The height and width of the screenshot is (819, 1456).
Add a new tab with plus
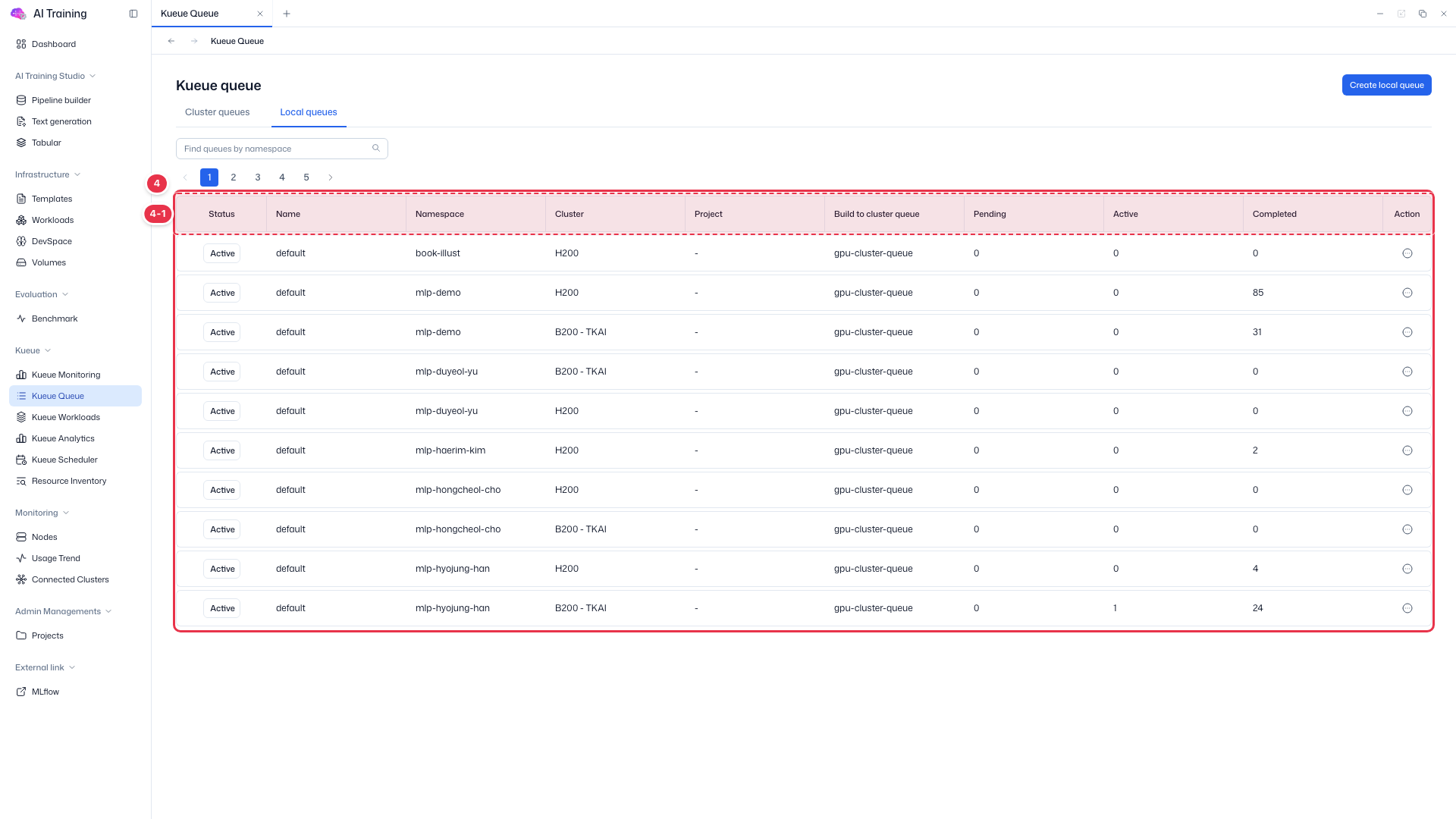coord(287,14)
